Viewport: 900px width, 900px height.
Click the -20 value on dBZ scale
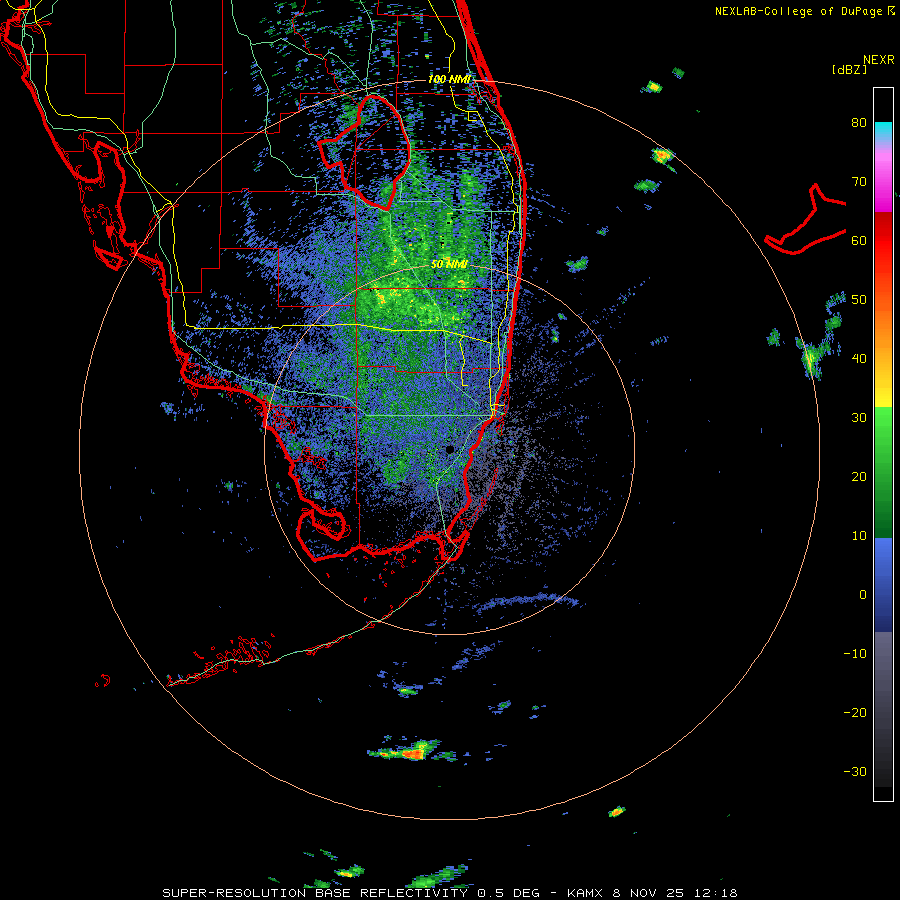(855, 712)
